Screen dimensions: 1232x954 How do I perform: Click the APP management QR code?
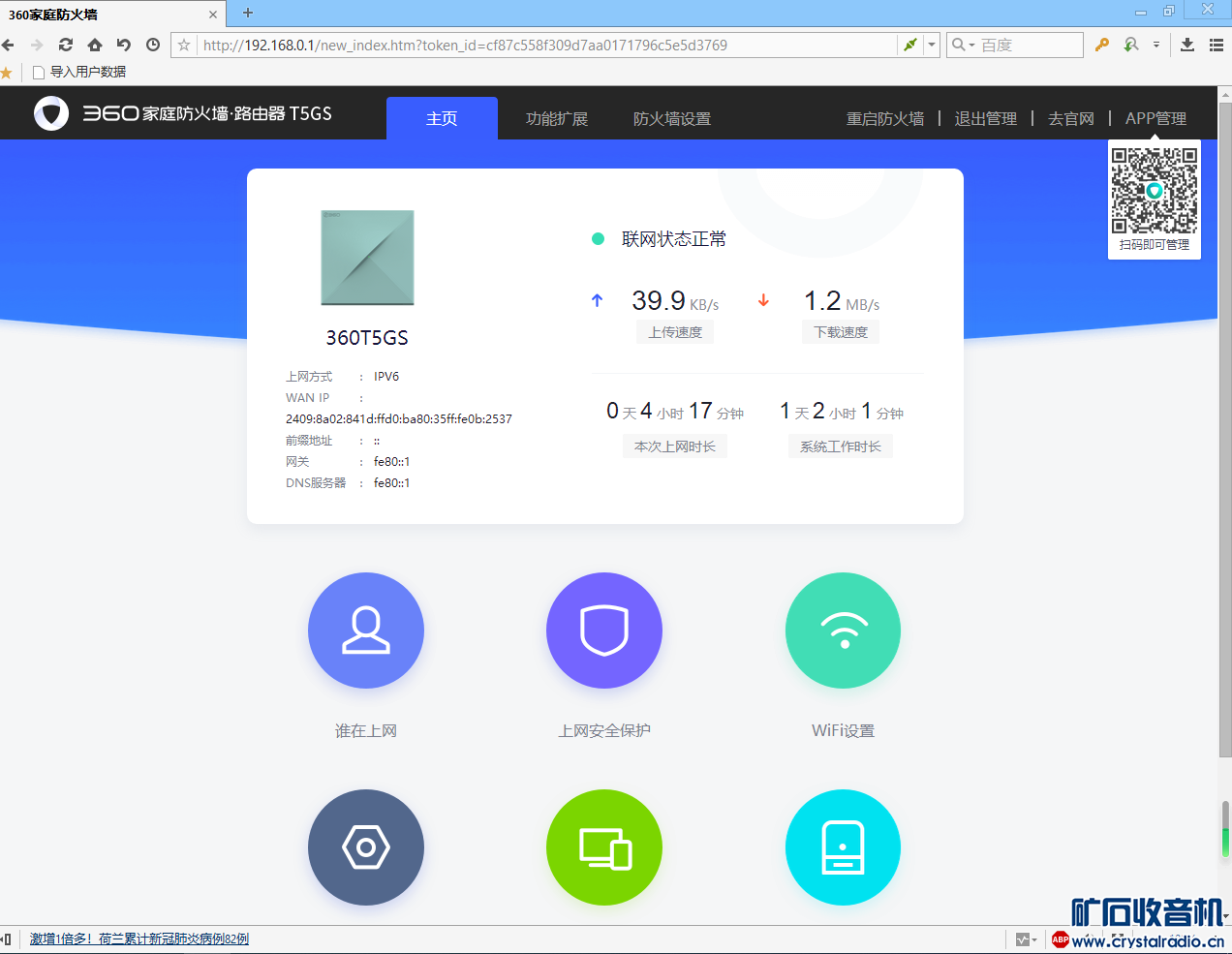tap(1155, 191)
